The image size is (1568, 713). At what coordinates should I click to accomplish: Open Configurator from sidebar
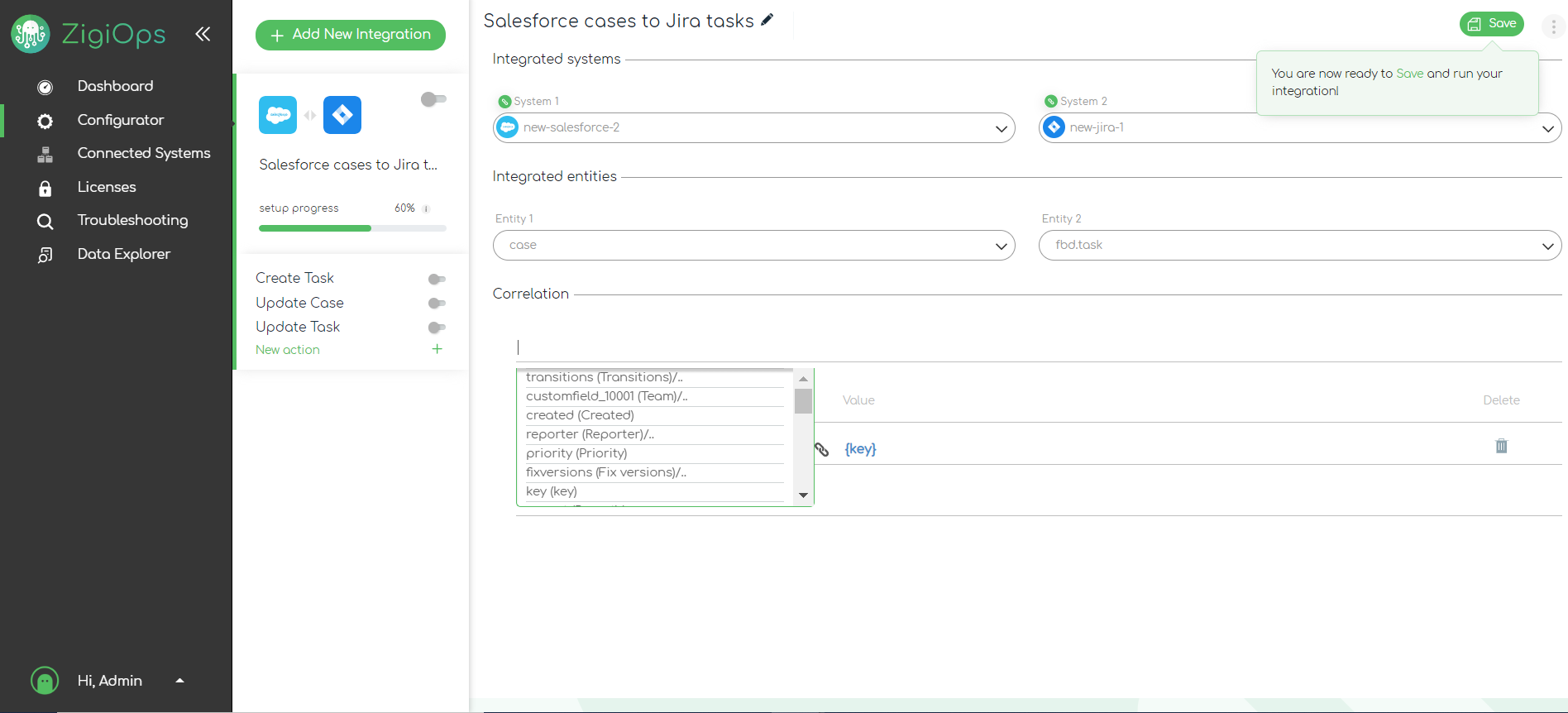(x=121, y=120)
